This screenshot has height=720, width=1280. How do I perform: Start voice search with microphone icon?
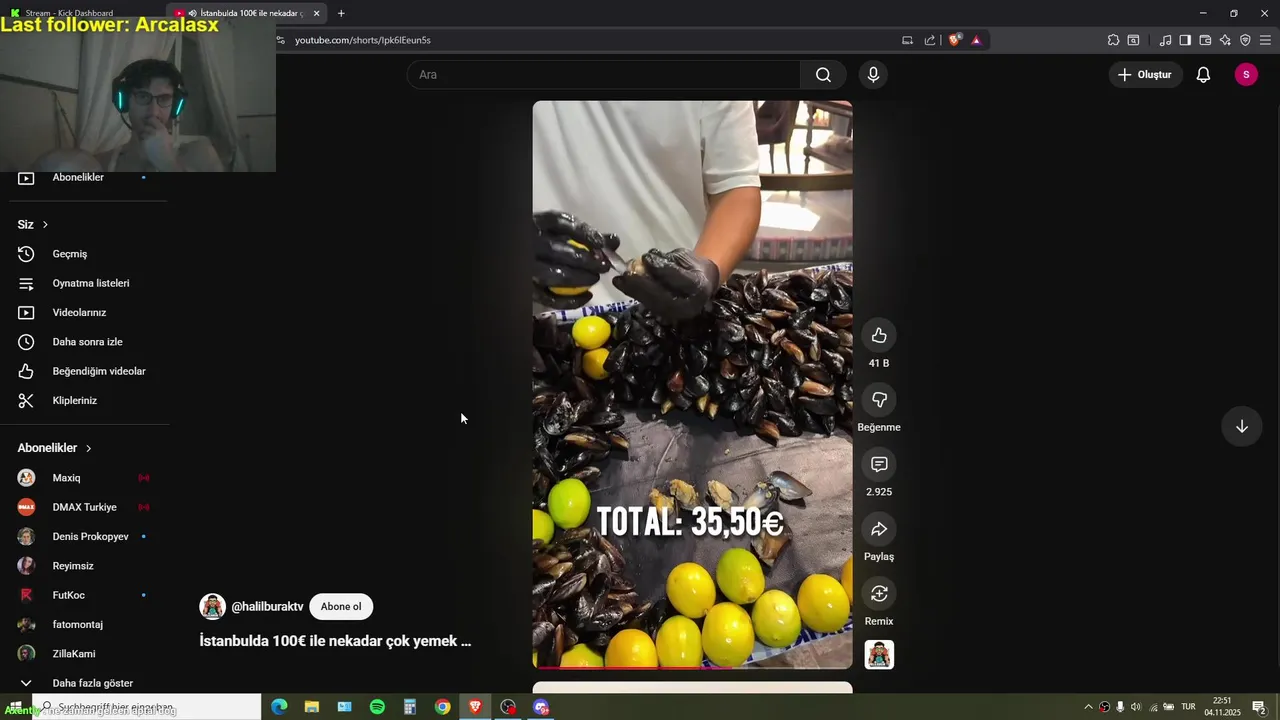pyautogui.click(x=873, y=75)
